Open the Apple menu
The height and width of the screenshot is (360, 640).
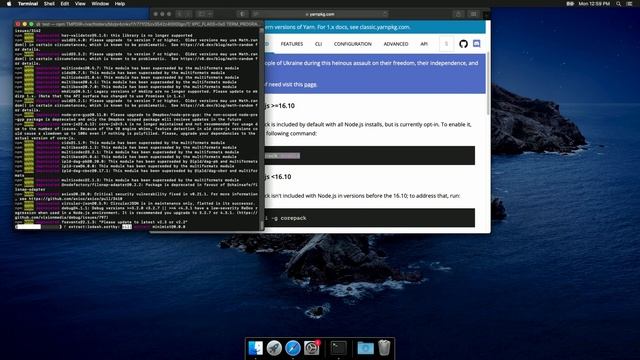(x=9, y=4)
